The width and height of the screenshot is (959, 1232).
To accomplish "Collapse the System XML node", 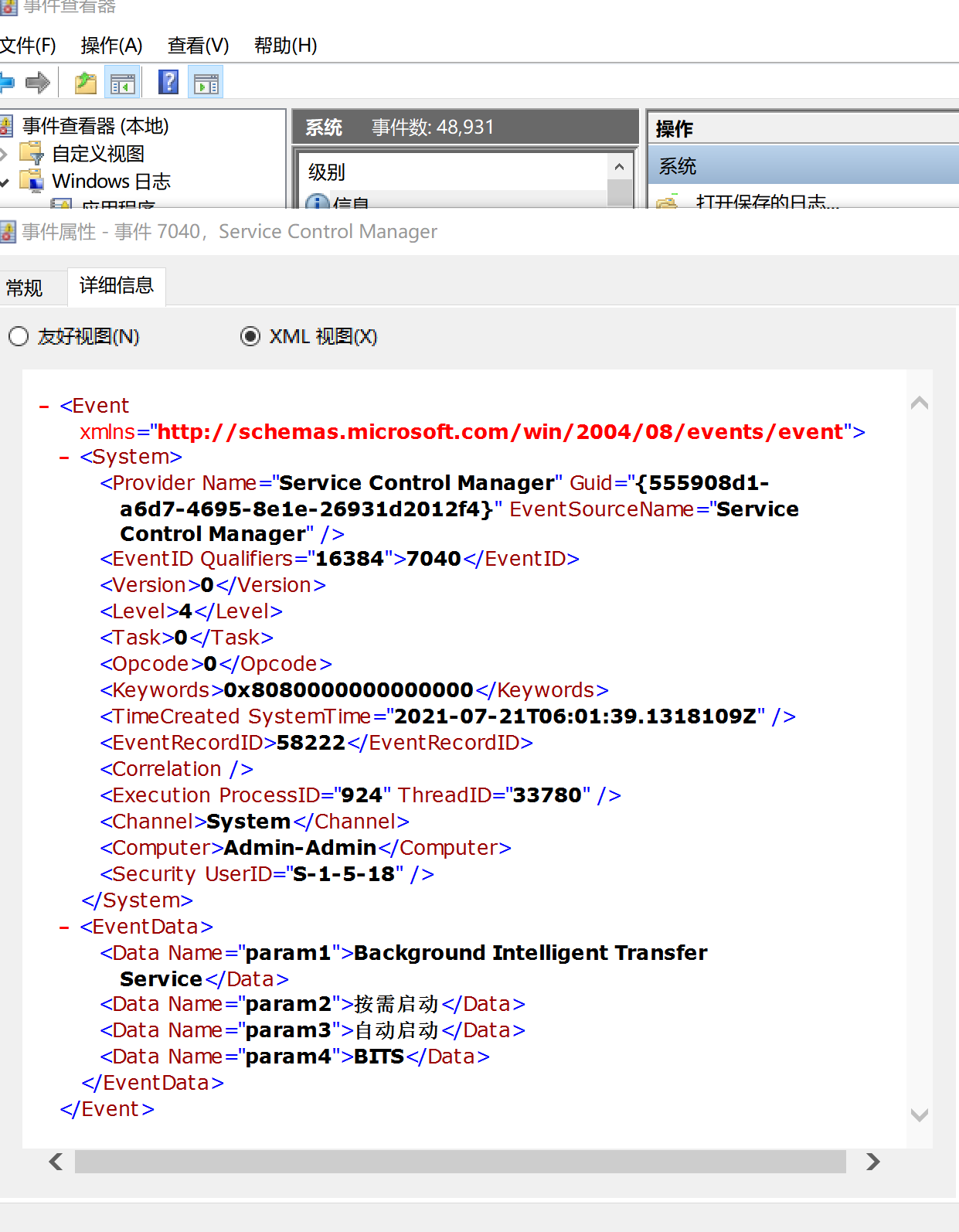I will pos(65,458).
